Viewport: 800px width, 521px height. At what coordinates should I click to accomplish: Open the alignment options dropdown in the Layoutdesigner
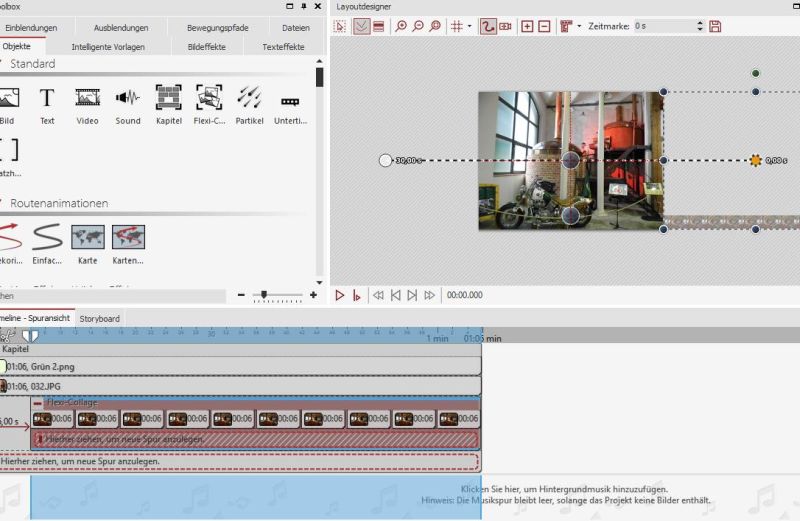[x=578, y=26]
